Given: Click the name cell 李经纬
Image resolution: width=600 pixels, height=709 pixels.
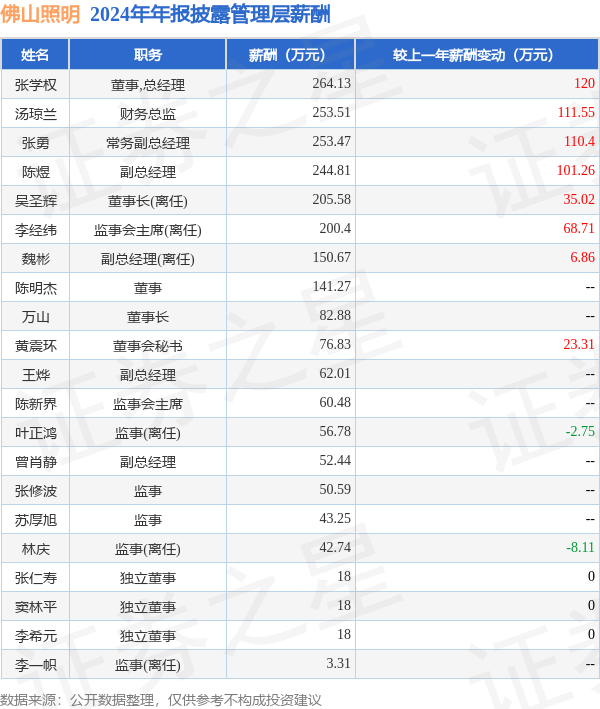Looking at the screenshot, I should [x=36, y=230].
